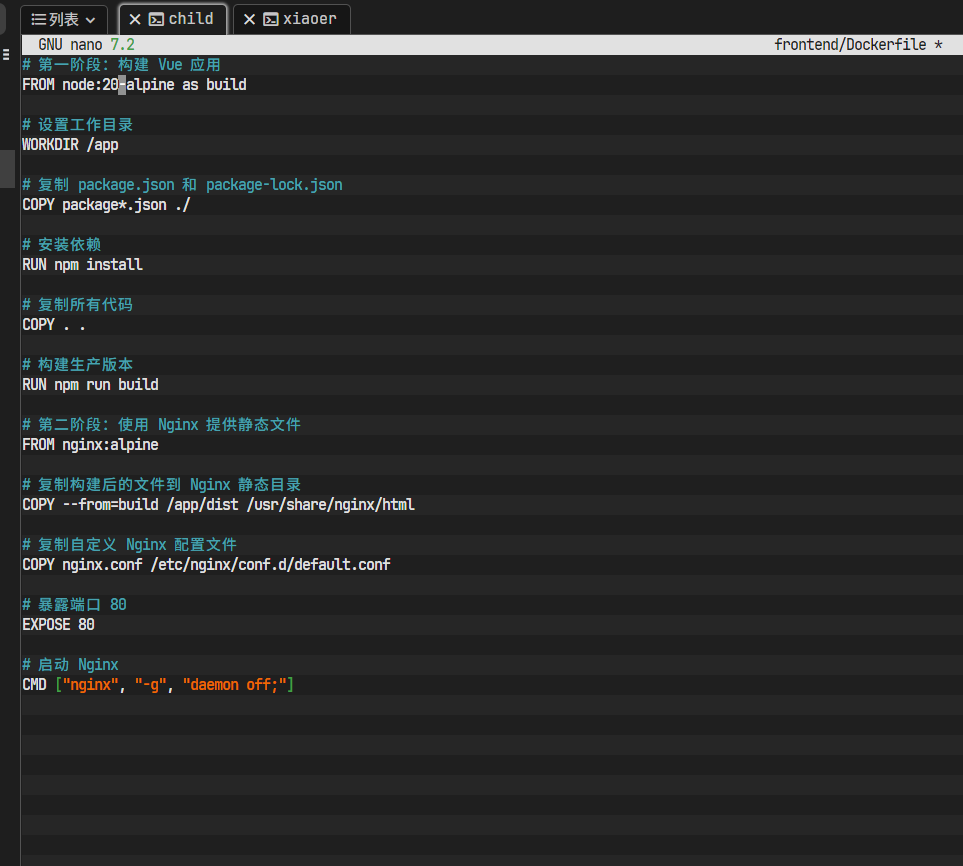Click the 'EXPOSE 80' line
963x866 pixels.
click(58, 625)
